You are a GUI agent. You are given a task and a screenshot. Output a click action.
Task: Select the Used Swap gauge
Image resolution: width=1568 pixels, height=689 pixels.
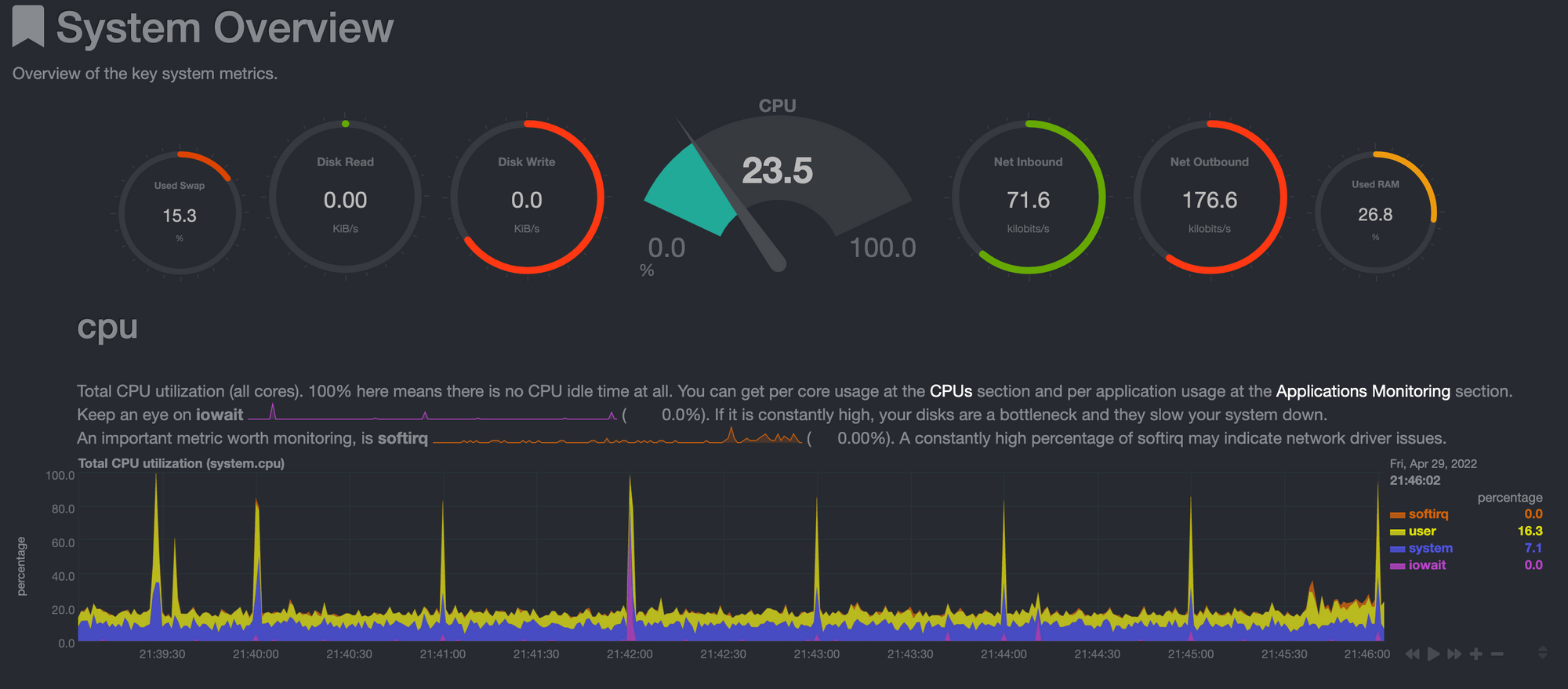click(180, 212)
